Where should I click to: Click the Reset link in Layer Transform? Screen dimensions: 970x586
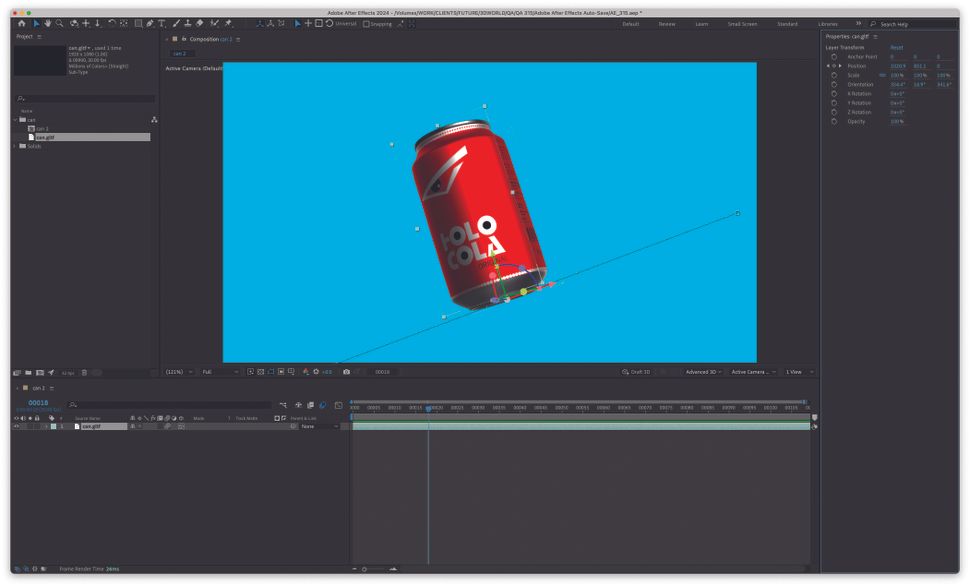tap(897, 47)
